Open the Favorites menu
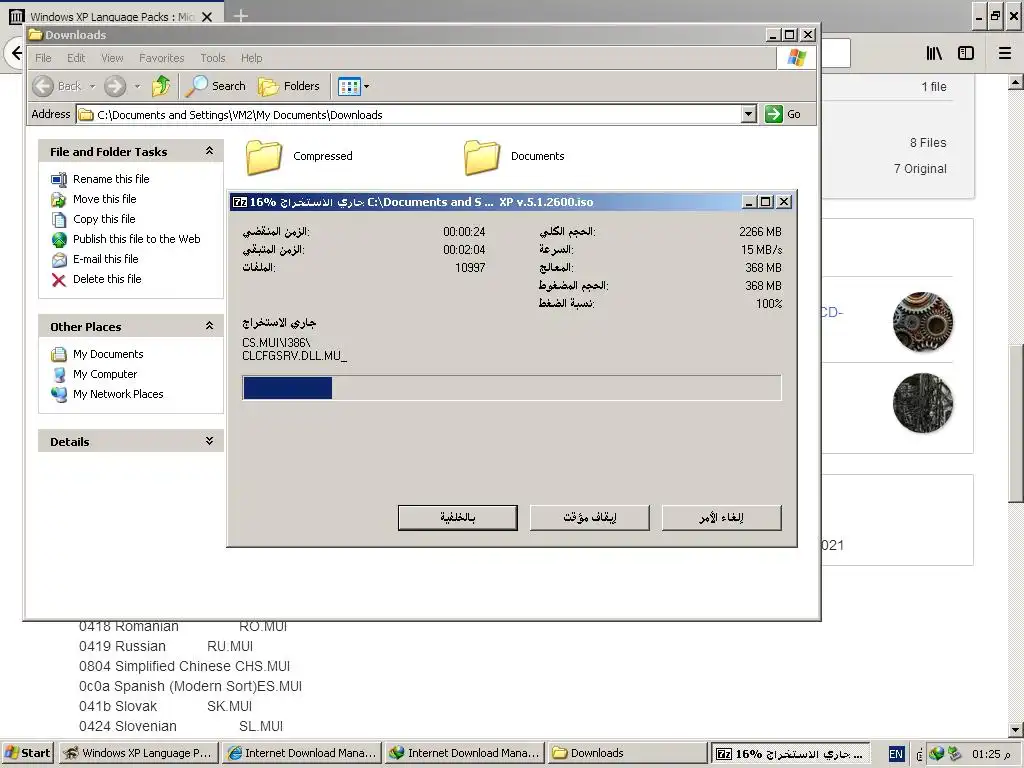 (x=161, y=58)
